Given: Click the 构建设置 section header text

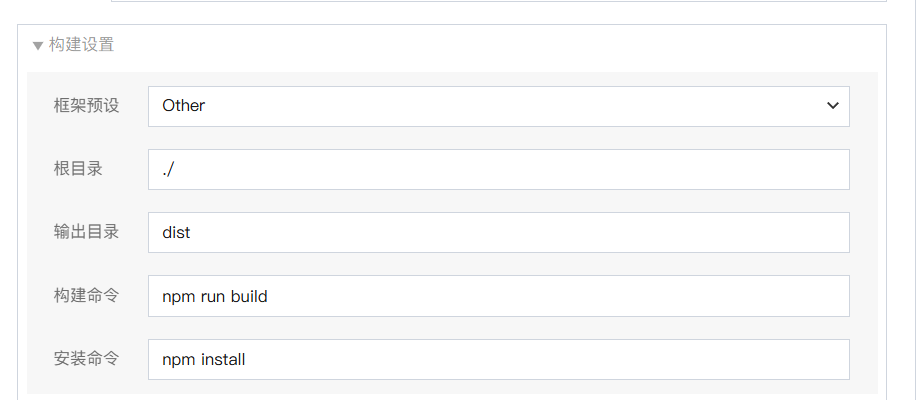Looking at the screenshot, I should (x=81, y=45).
